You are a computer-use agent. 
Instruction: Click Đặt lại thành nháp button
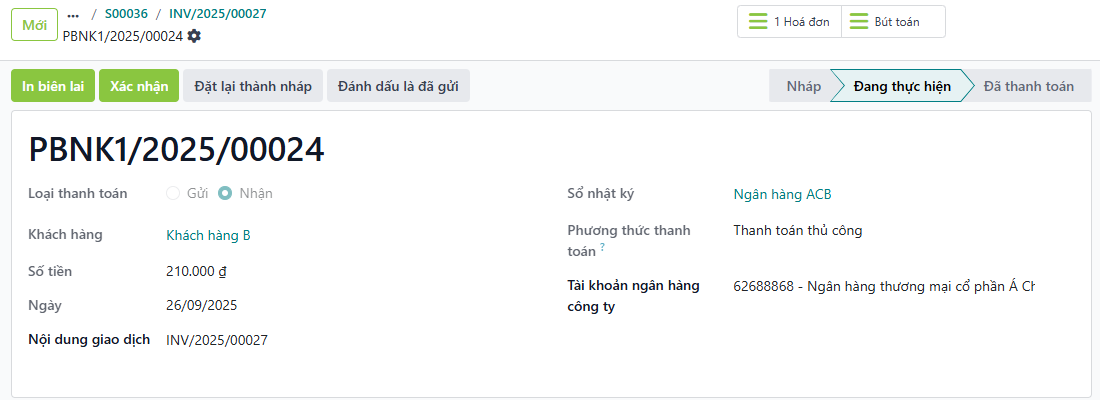[x=253, y=86]
